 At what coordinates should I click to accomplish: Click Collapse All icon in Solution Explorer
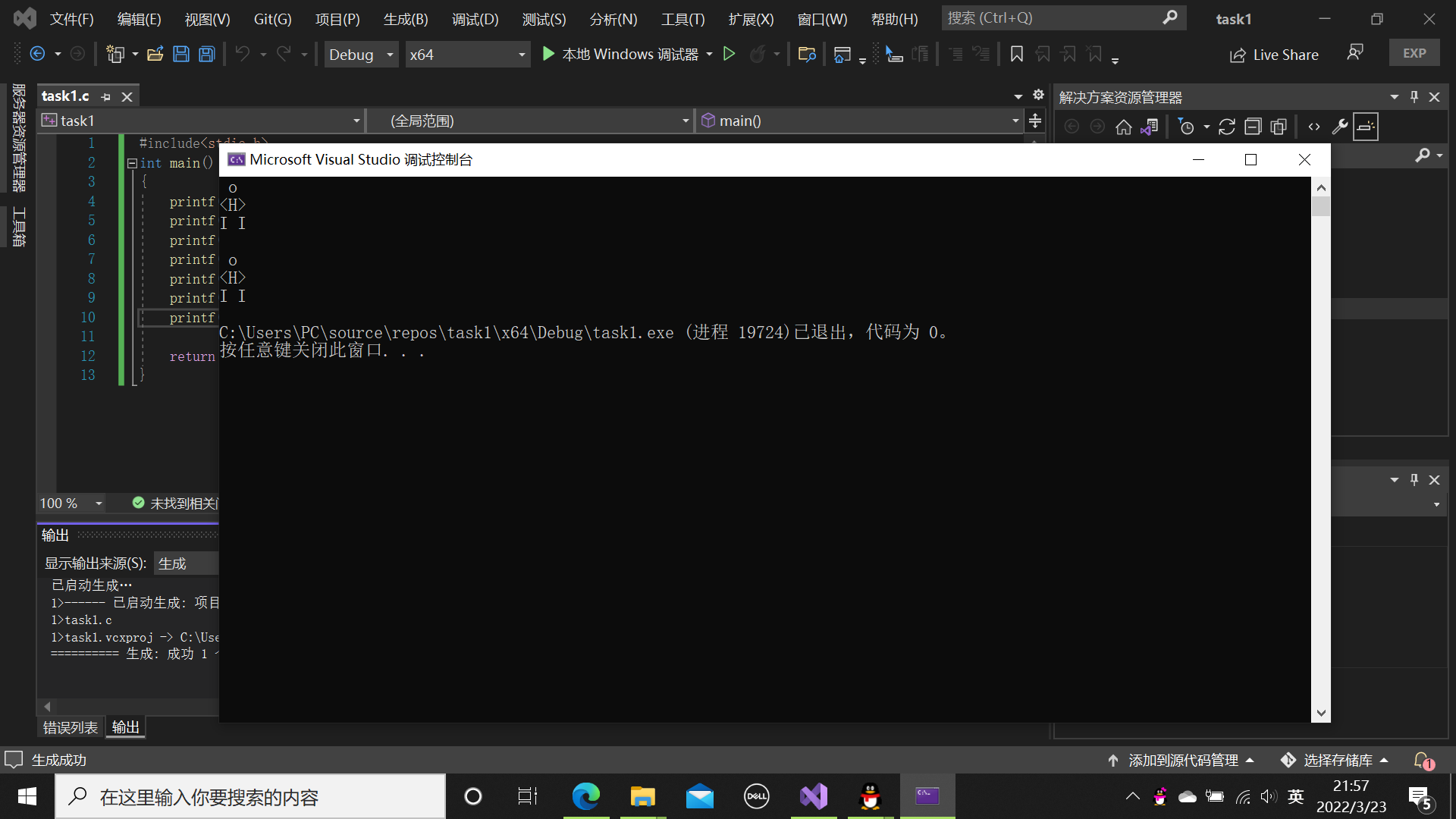(x=1253, y=127)
